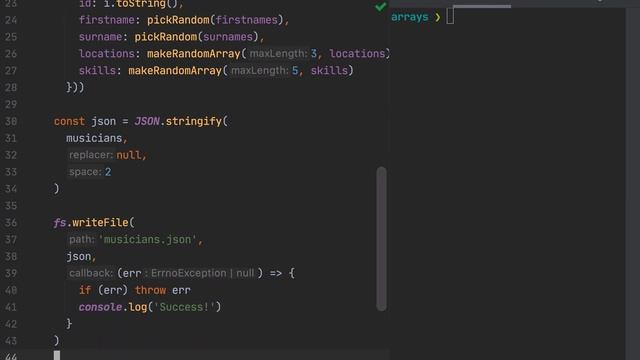Click the 'json' variable declaration on line 30
The width and height of the screenshot is (640, 360).
click(104, 121)
